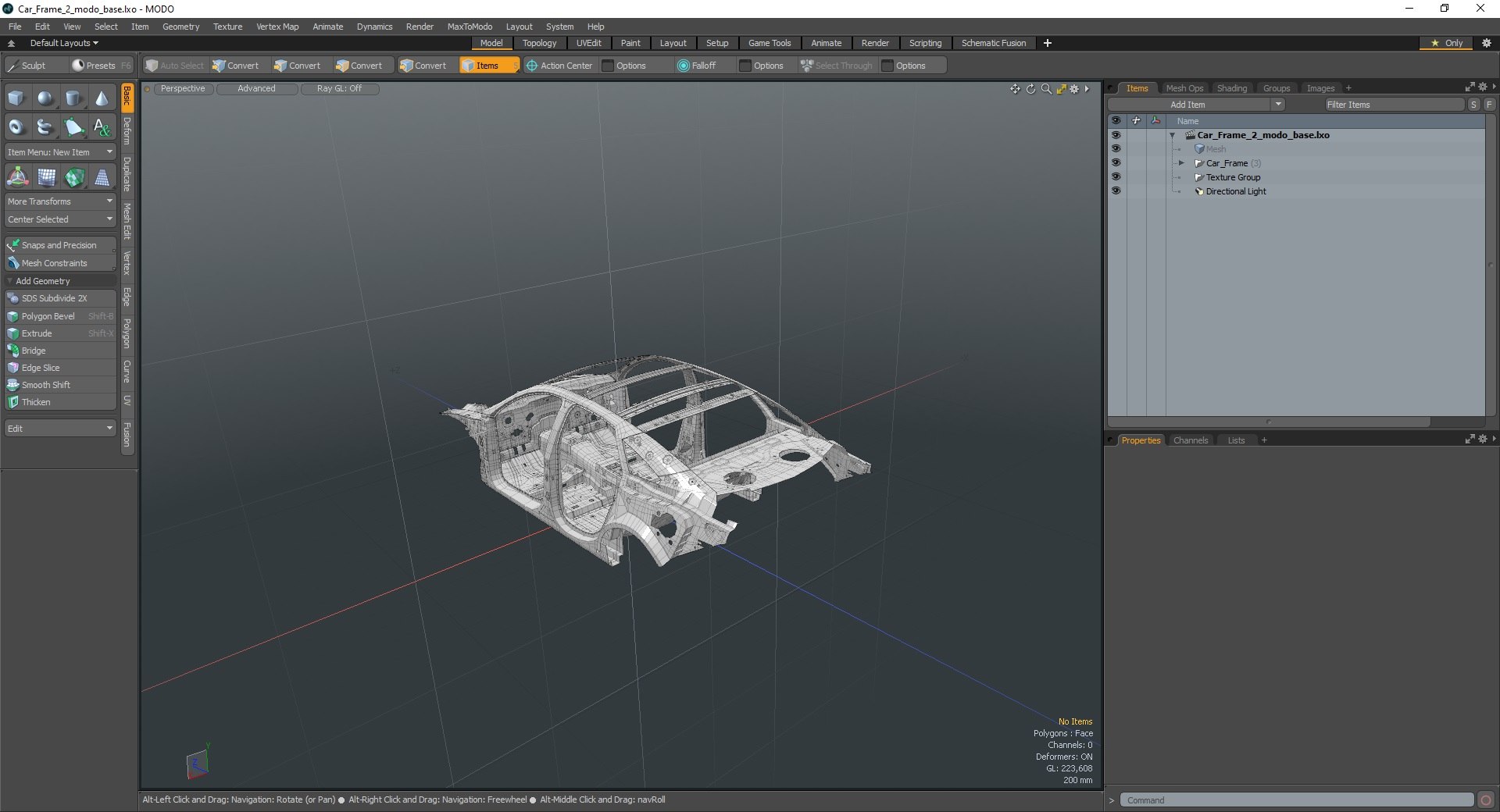Open the Add Item dropdown arrow
Viewport: 1500px width, 812px height.
pyautogui.click(x=1278, y=105)
